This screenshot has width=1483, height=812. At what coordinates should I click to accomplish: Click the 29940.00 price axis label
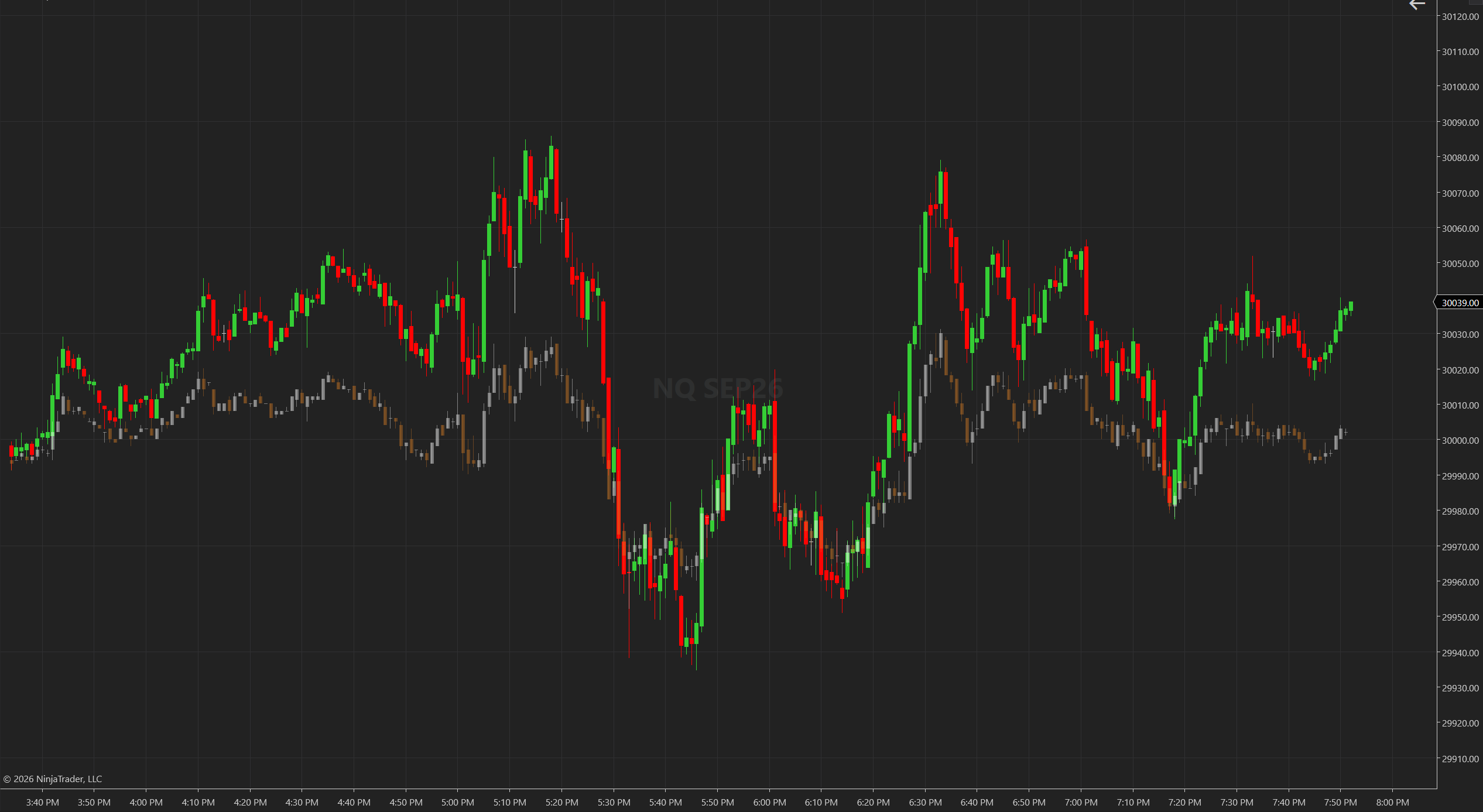point(1460,653)
